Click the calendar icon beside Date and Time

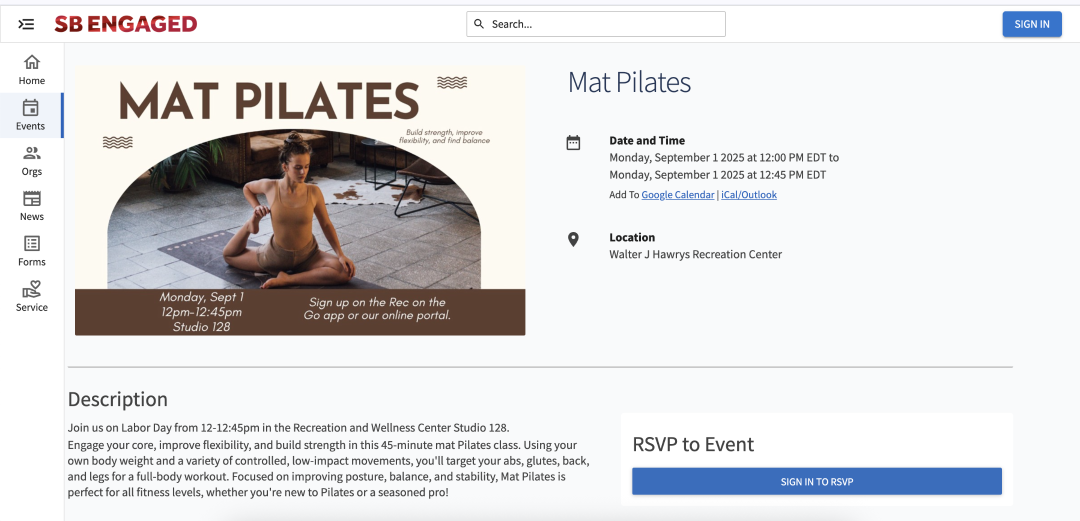pos(573,143)
